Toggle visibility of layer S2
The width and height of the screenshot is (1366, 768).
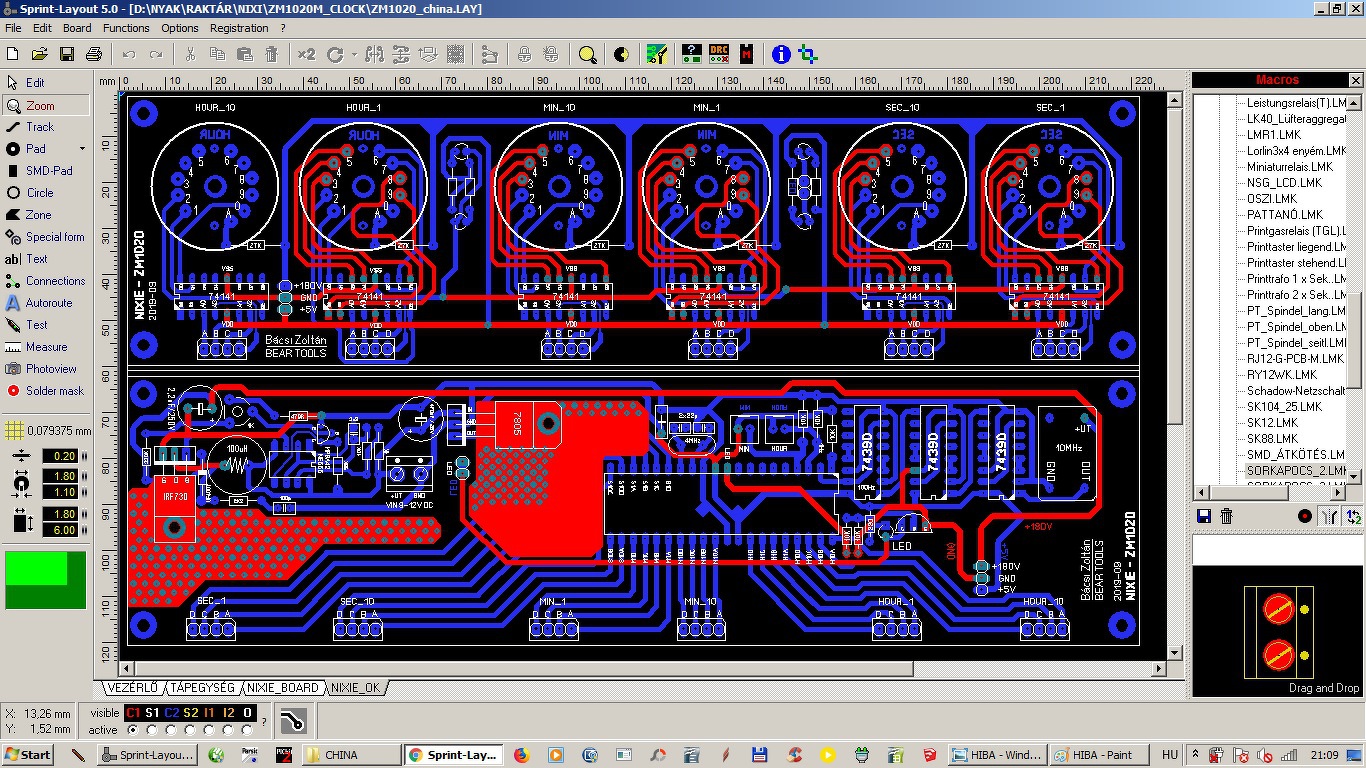click(191, 713)
